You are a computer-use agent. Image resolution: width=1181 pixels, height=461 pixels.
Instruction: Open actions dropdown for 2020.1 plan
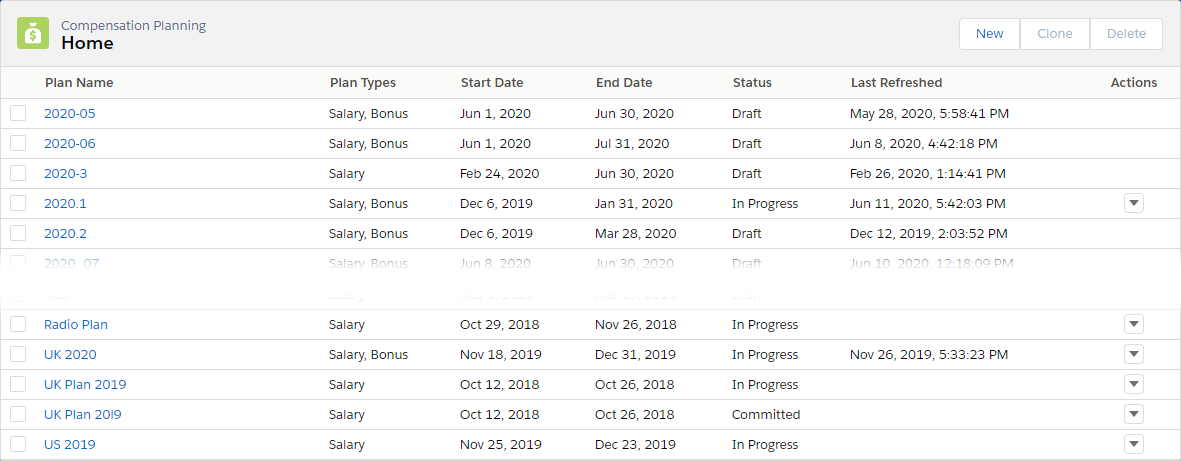click(1133, 204)
